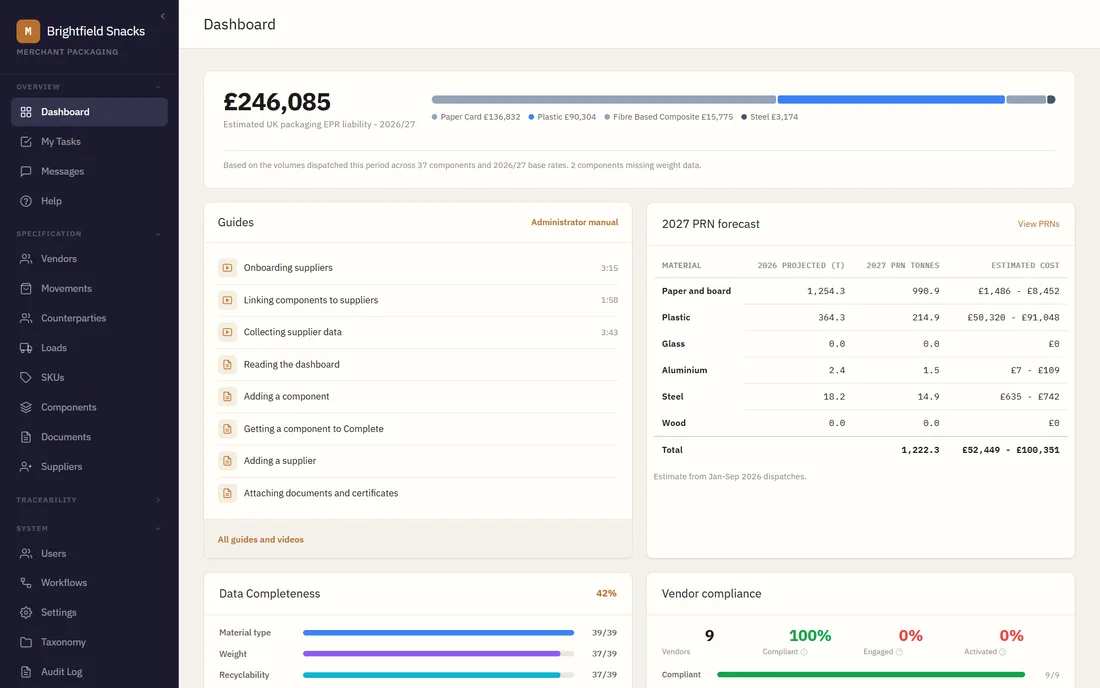
Task: Click the Paper Card segment of liability bar
Action: coord(603,100)
